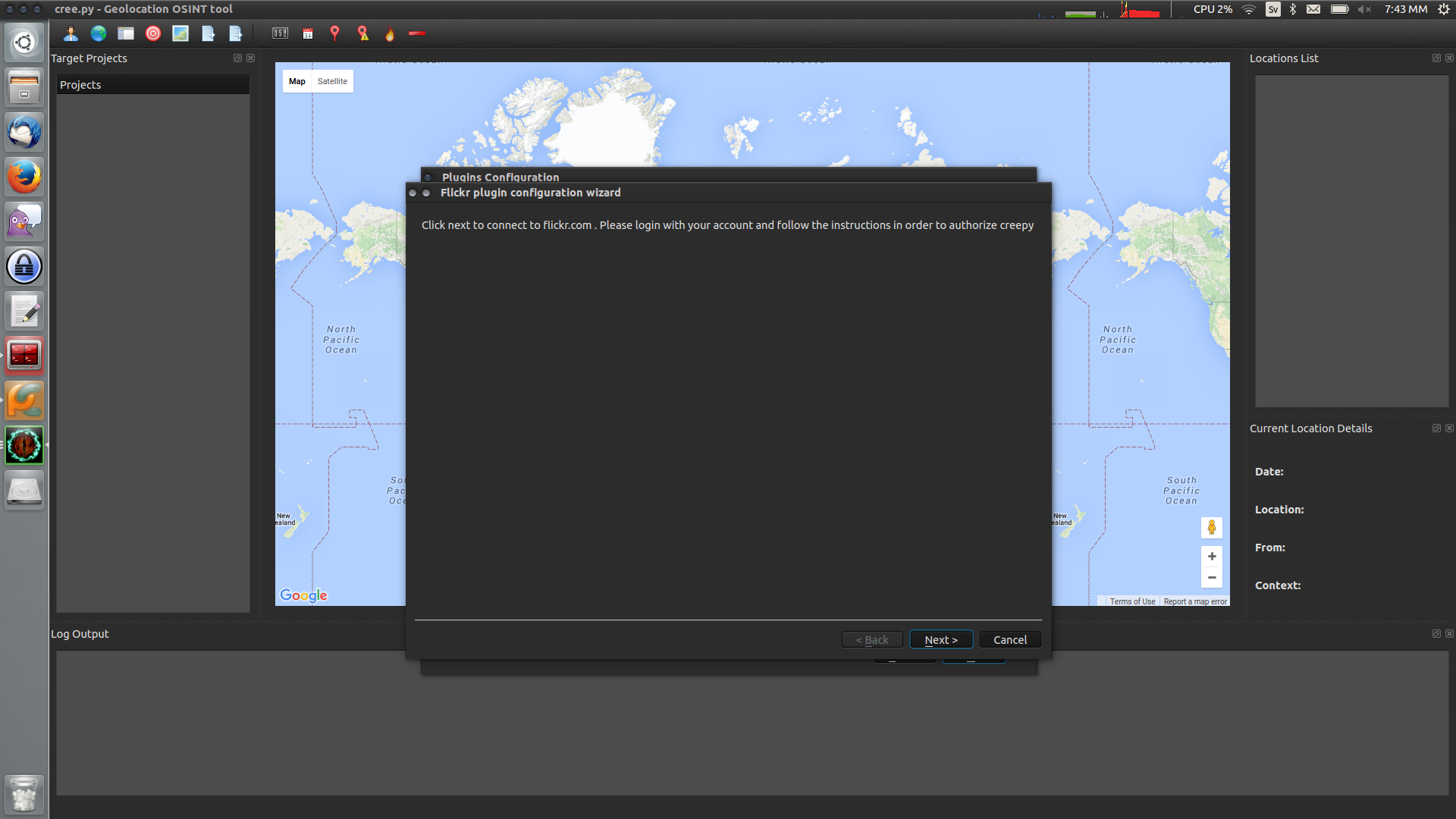Click the window-layout icon in the toolbar
The height and width of the screenshot is (819, 1456).
(x=126, y=33)
